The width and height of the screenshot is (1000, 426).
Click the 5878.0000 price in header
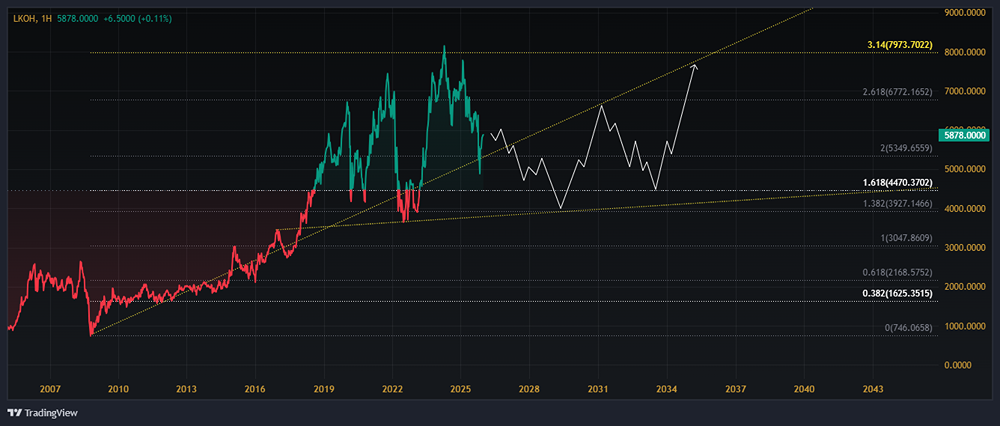[x=77, y=18]
